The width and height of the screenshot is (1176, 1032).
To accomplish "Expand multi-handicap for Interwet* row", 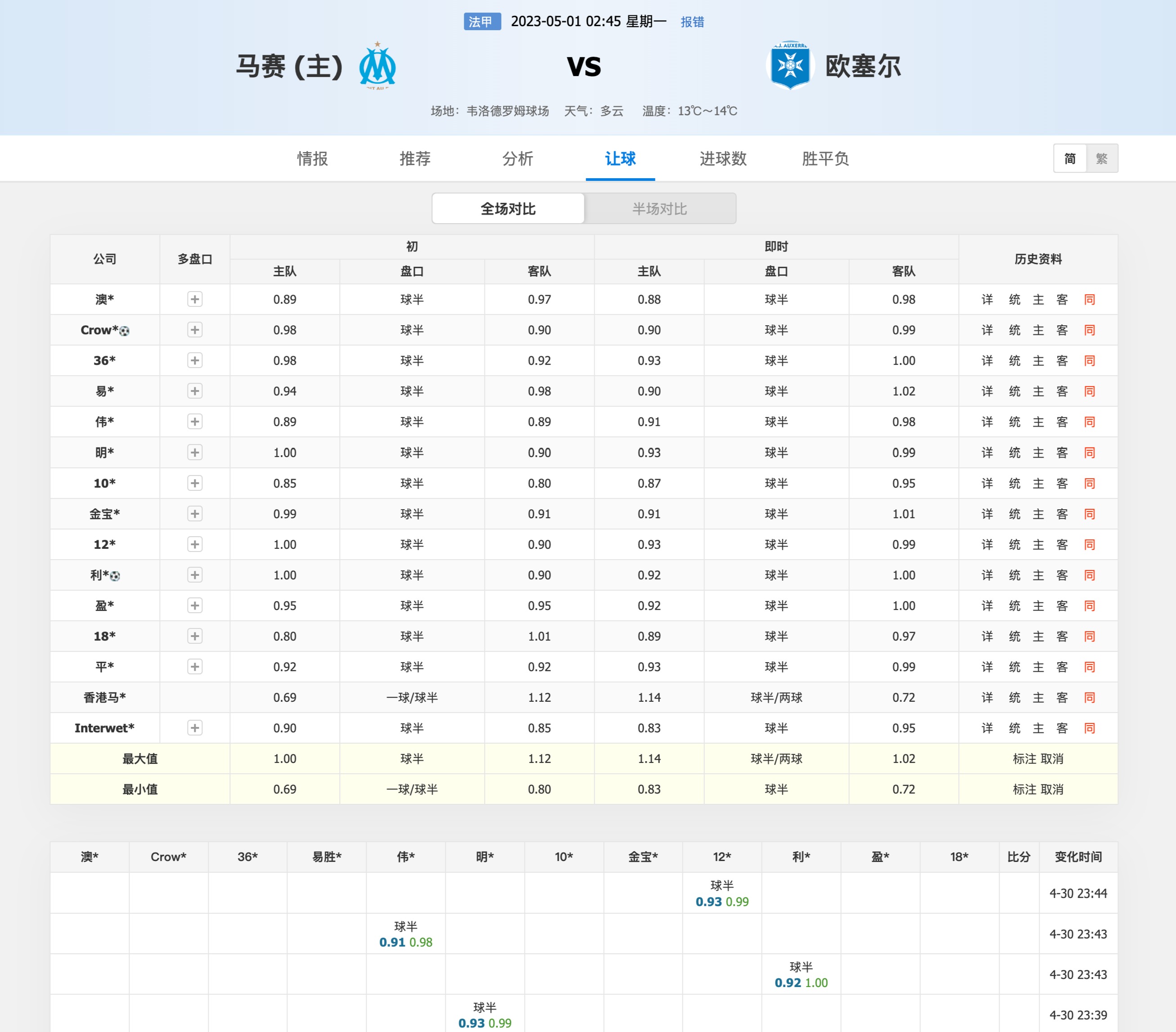I will pyautogui.click(x=195, y=728).
